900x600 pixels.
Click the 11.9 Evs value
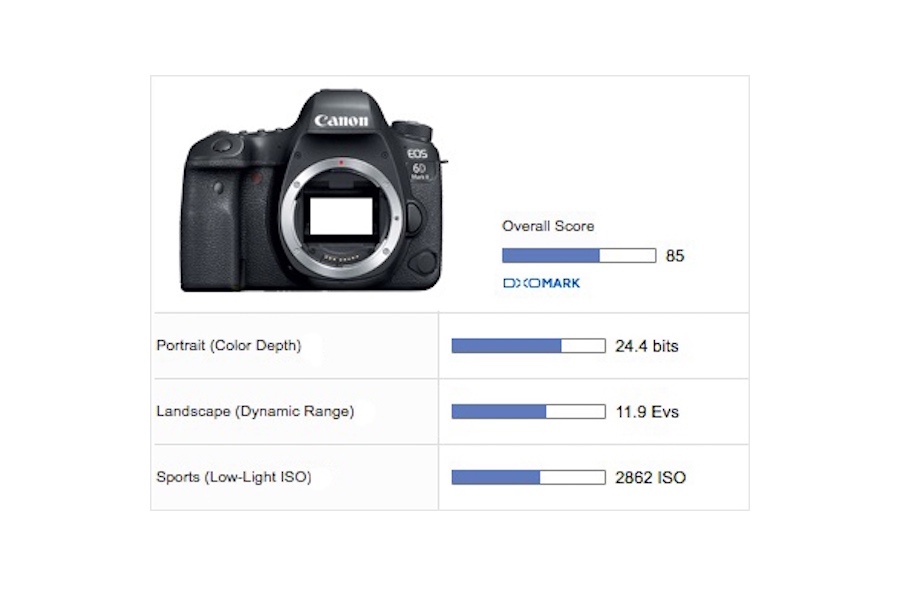click(647, 412)
